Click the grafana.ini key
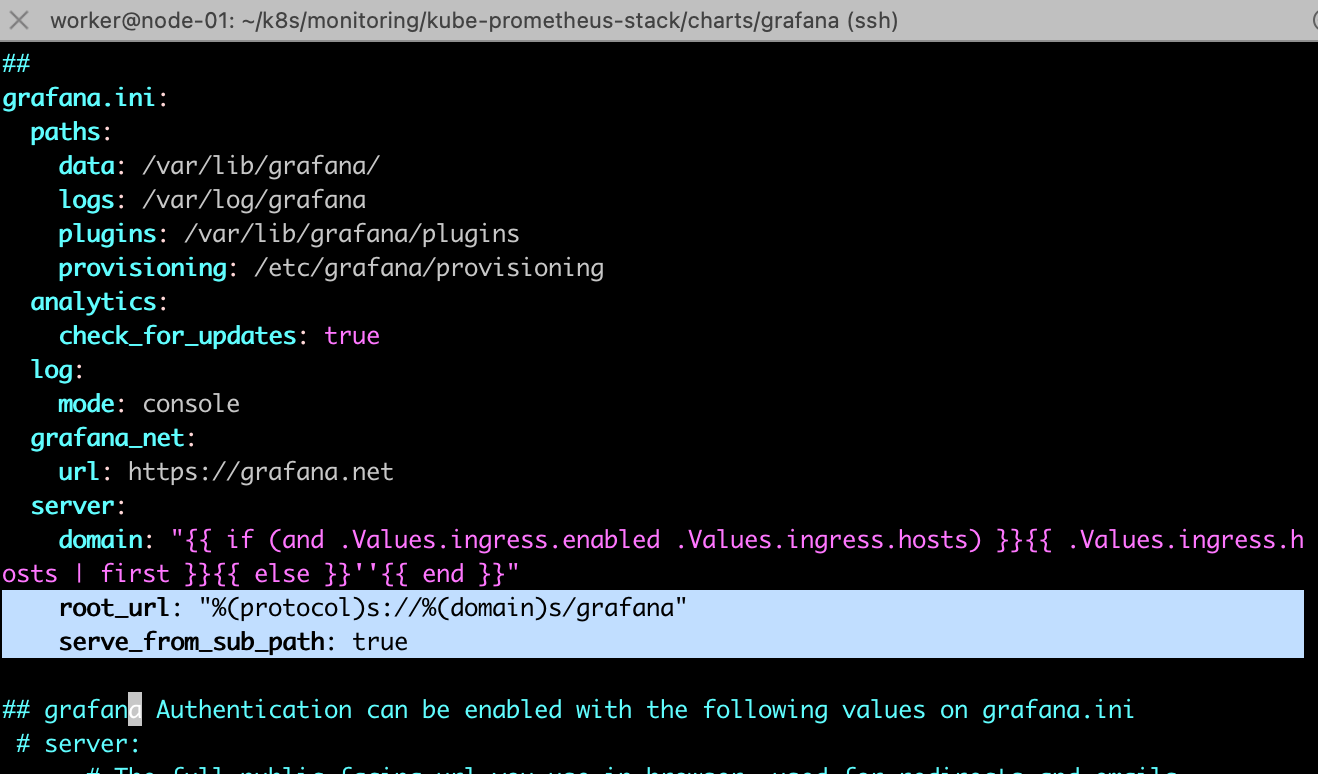1318x774 pixels. [x=79, y=98]
